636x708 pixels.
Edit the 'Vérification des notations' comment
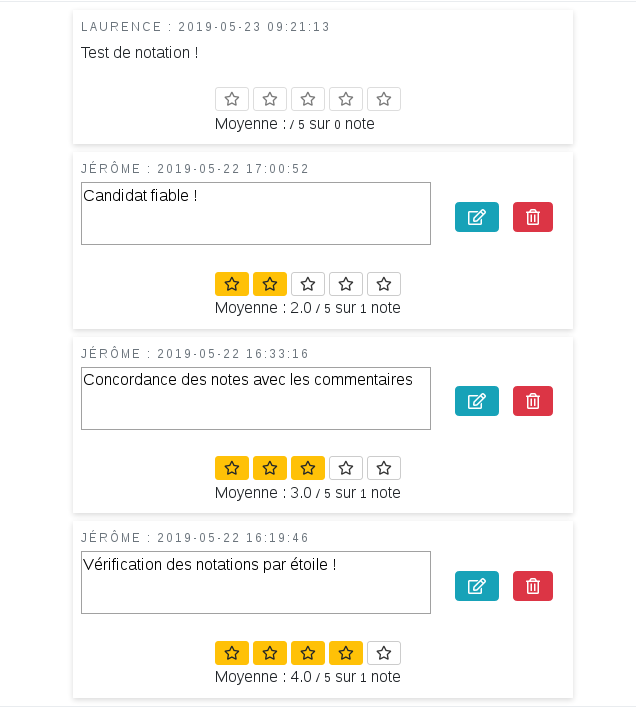(477, 586)
